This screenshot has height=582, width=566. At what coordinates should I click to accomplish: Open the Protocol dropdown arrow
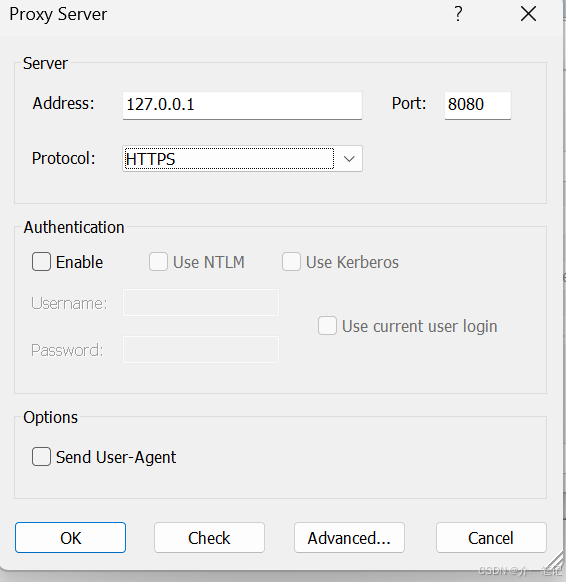[x=349, y=159]
